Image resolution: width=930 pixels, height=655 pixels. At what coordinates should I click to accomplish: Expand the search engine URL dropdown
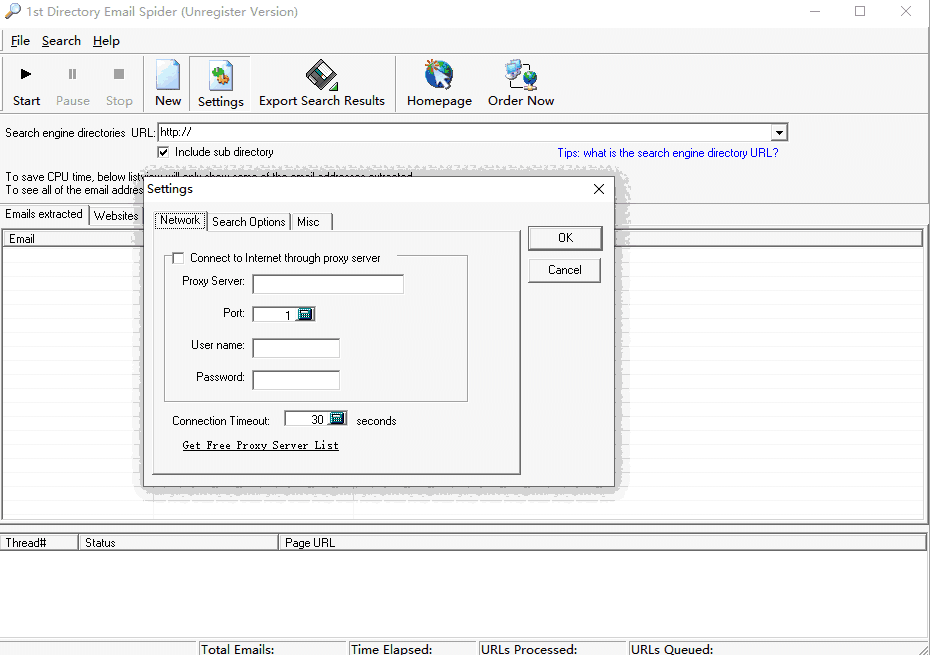779,133
